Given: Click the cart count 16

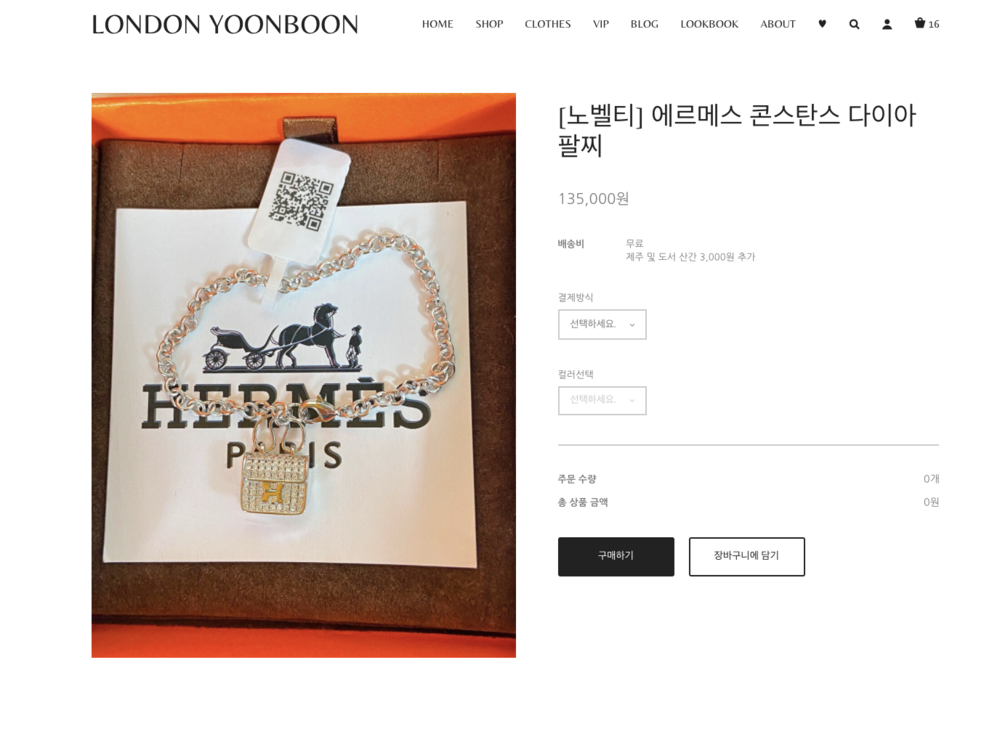Looking at the screenshot, I should (x=934, y=24).
